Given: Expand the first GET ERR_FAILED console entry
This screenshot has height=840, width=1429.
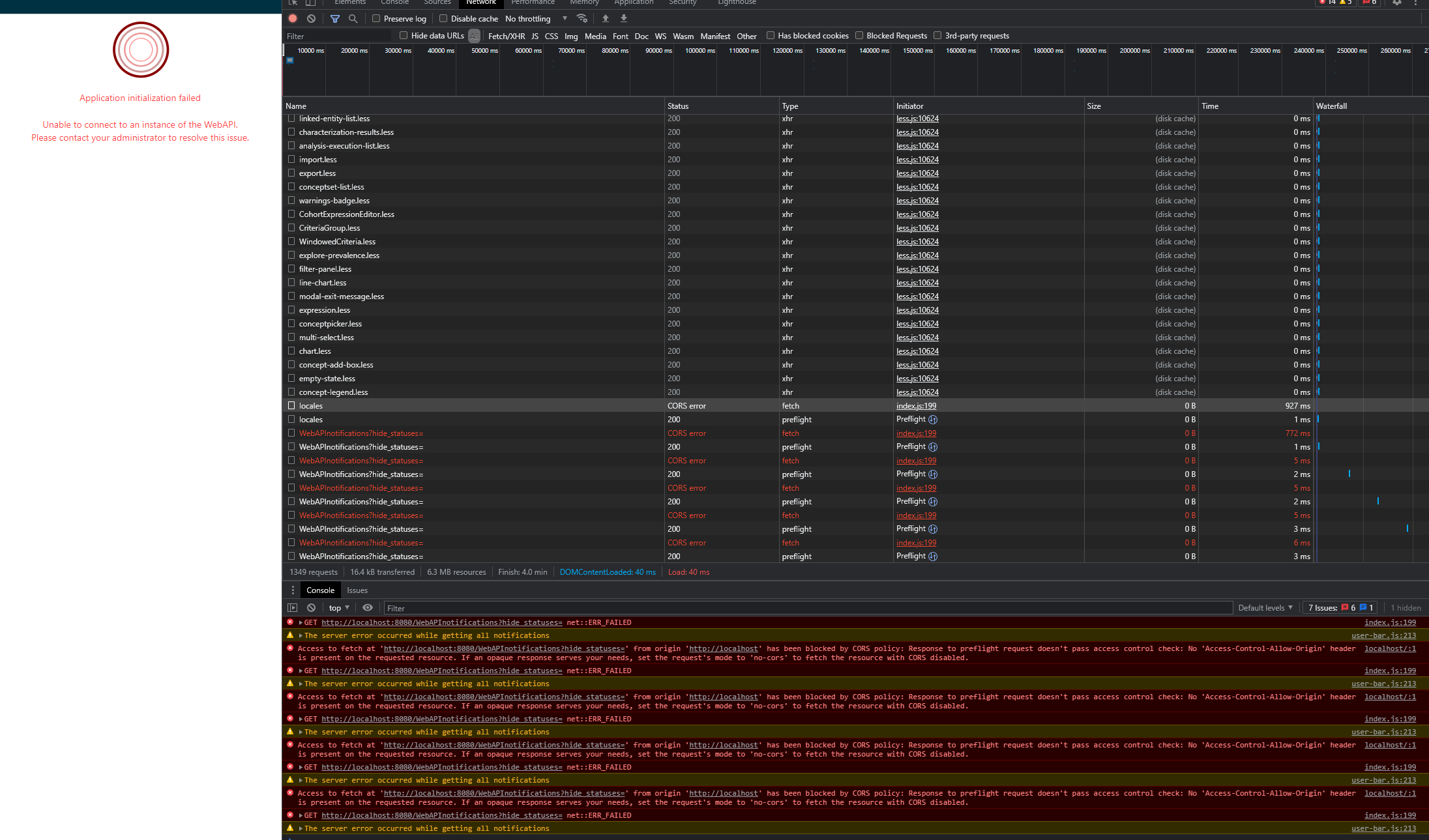Looking at the screenshot, I should tap(301, 622).
